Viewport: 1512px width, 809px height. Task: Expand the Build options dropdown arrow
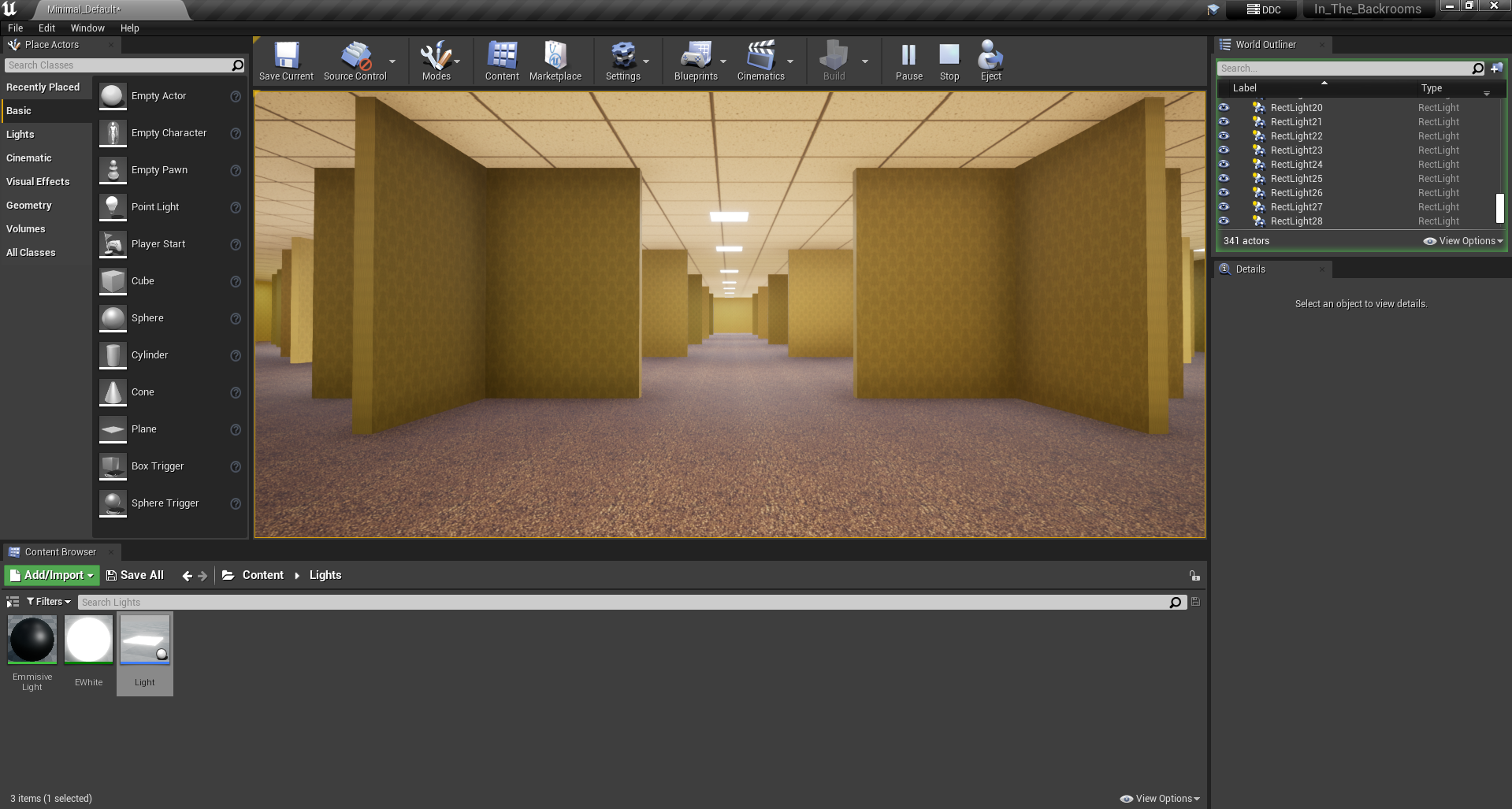click(x=864, y=61)
